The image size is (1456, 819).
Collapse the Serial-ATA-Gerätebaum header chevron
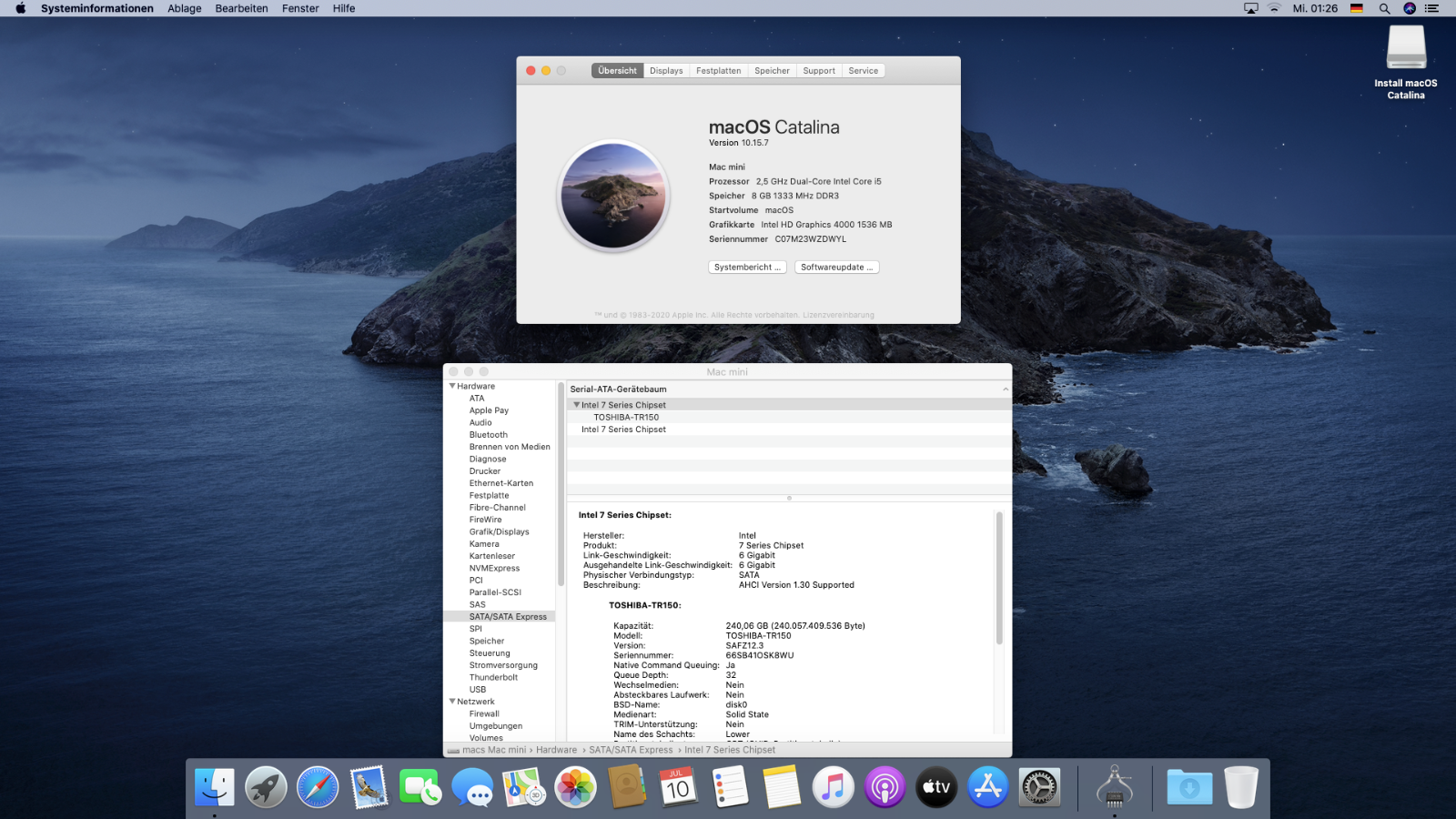coord(1006,389)
